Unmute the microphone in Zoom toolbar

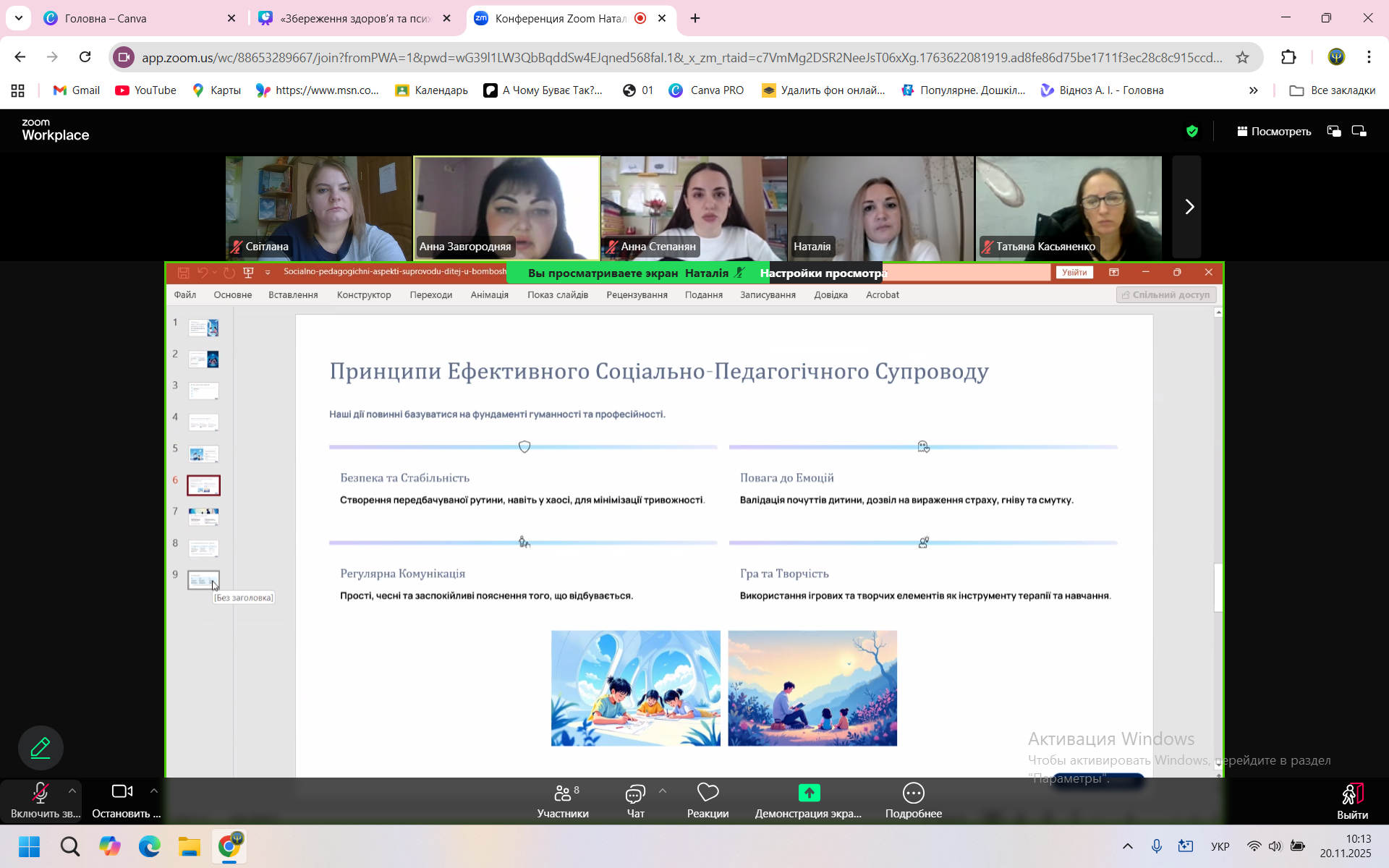pos(41,793)
